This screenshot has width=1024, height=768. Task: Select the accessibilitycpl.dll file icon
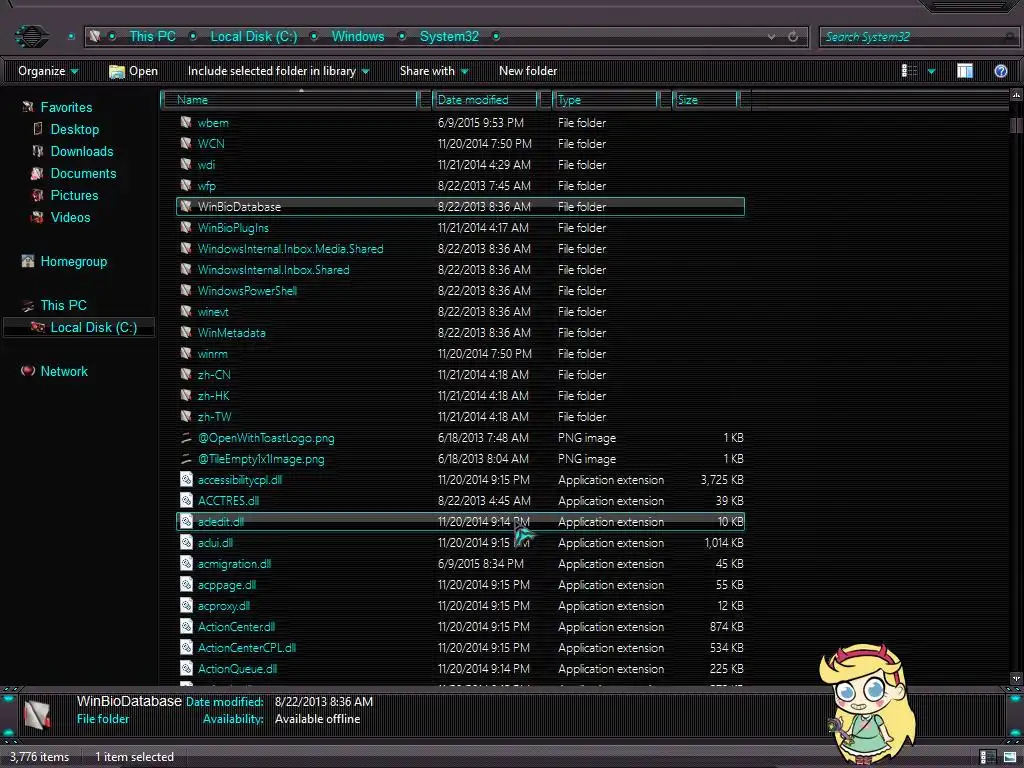(x=186, y=479)
